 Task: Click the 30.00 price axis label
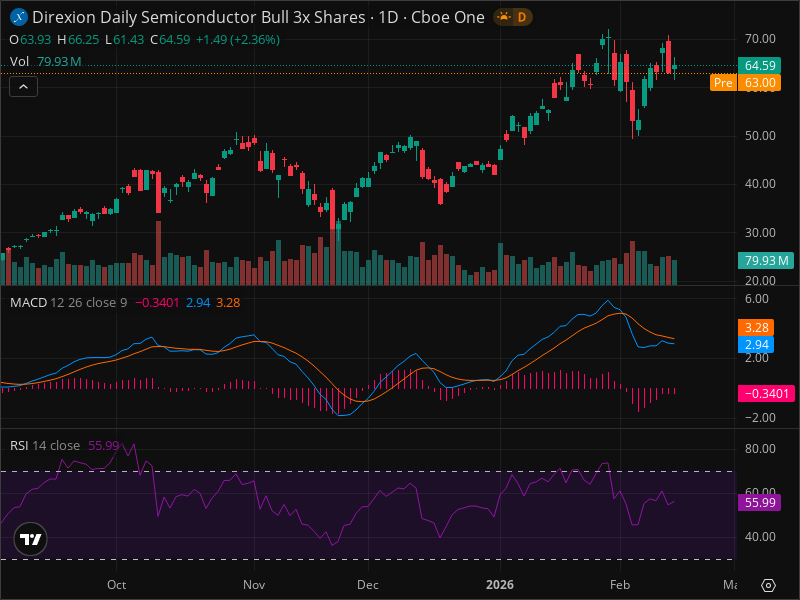760,233
